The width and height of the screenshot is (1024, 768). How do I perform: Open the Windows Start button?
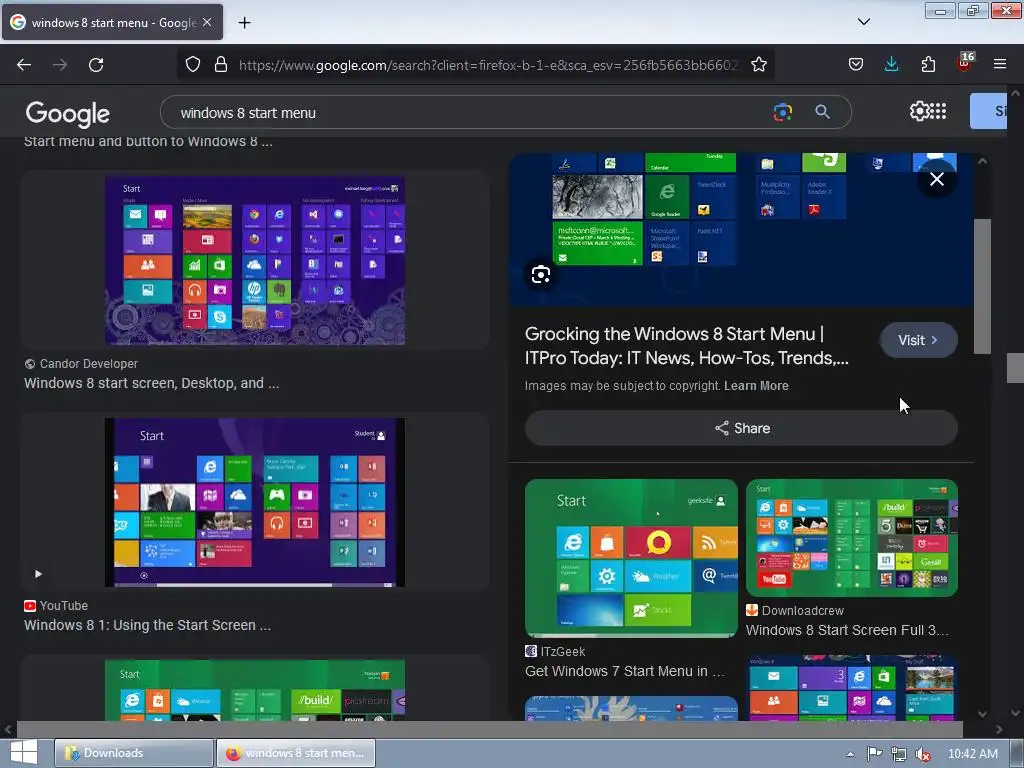(x=24, y=753)
